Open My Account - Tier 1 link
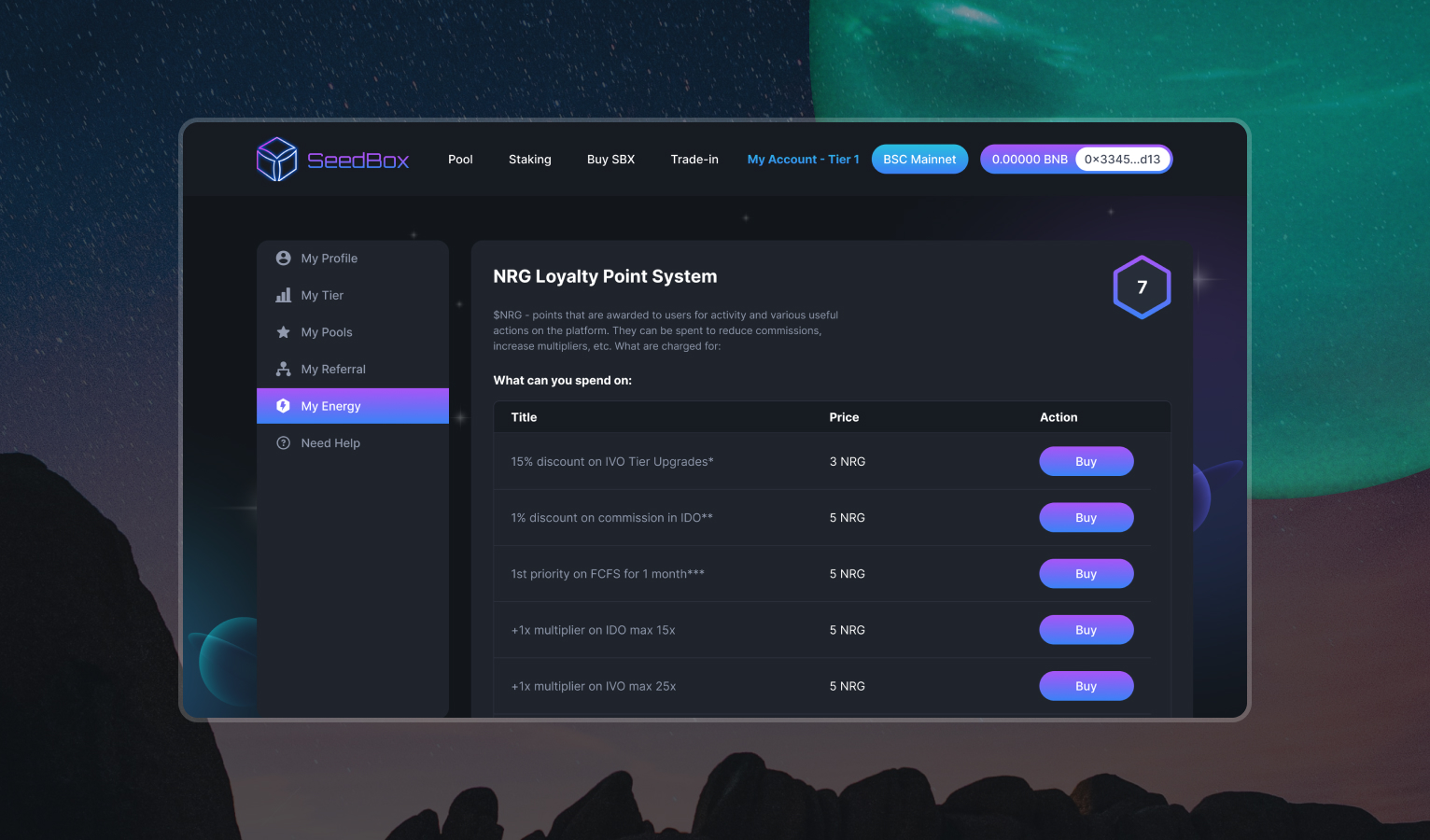 803,160
